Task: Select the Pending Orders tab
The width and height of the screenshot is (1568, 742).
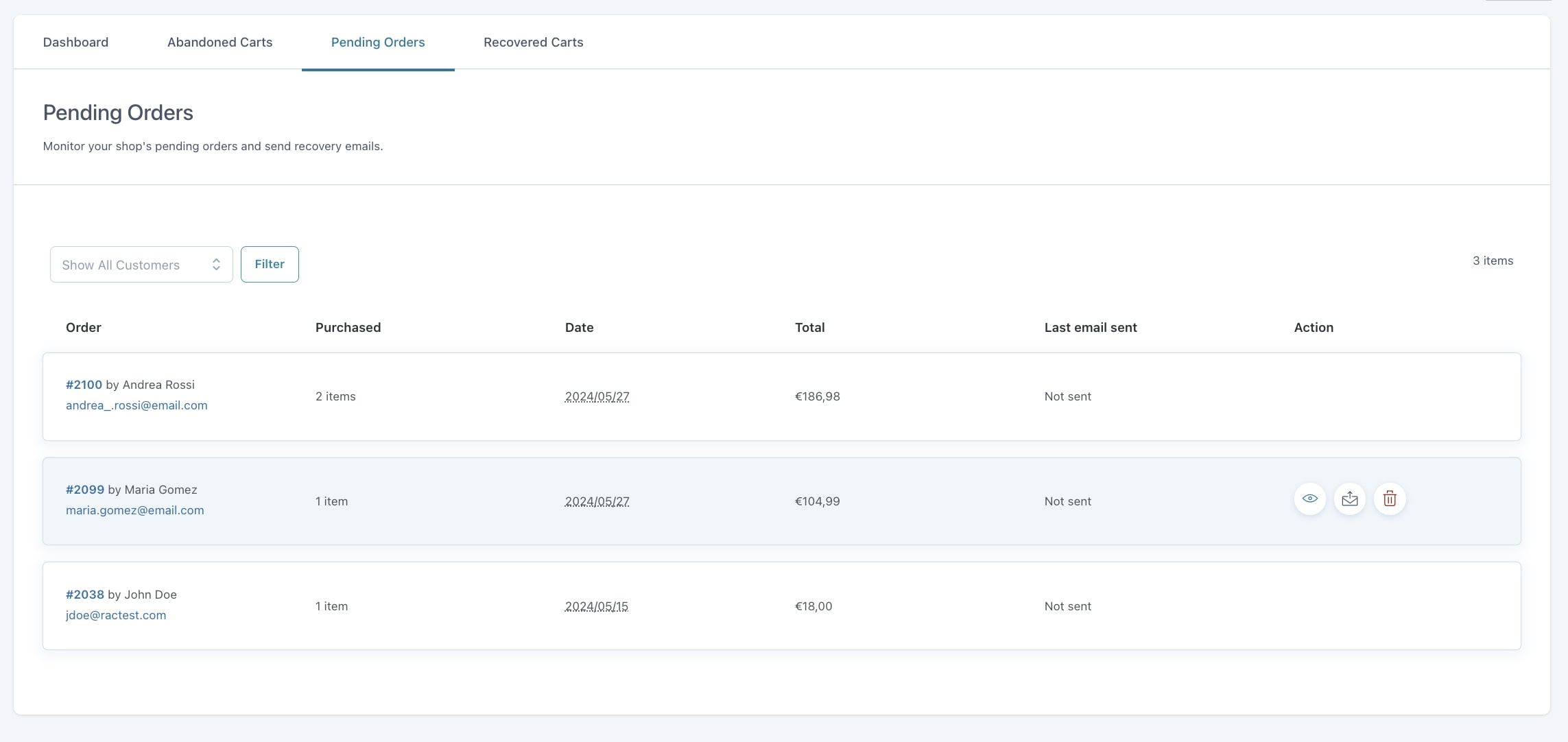Action: pos(377,43)
